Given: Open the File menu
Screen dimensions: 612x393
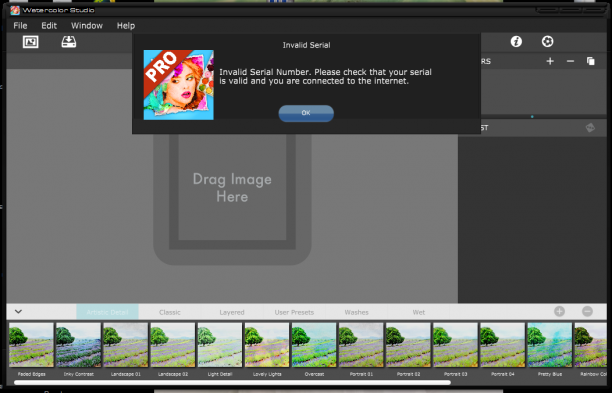Looking at the screenshot, I should pyautogui.click(x=20, y=26).
